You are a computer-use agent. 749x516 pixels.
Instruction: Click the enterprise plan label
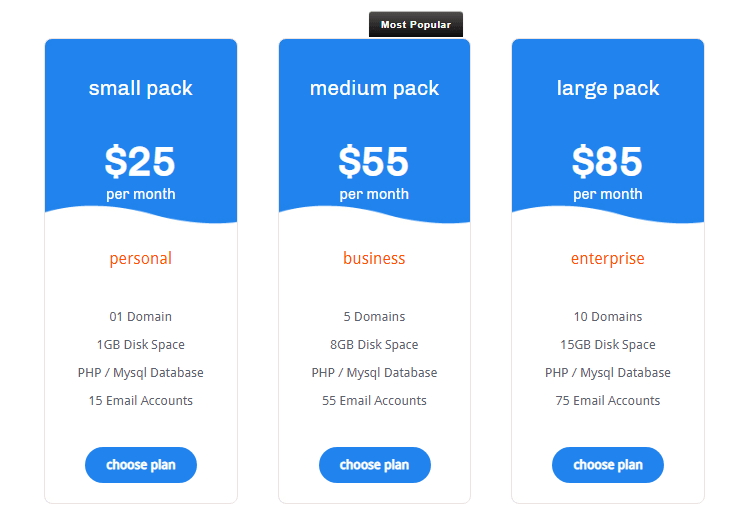pos(608,258)
